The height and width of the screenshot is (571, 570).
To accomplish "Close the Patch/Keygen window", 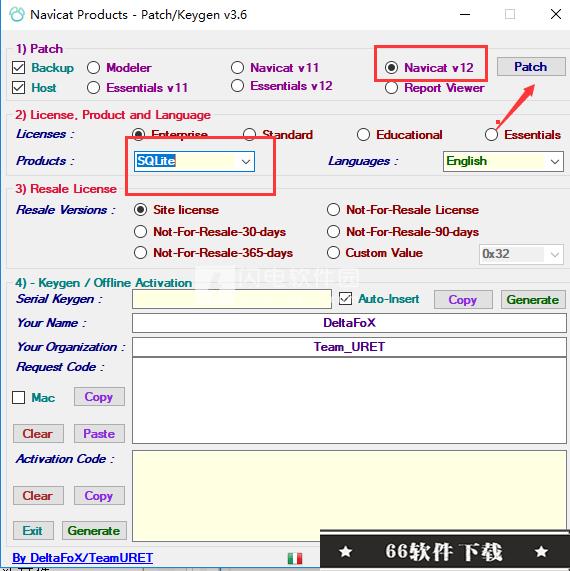I will (556, 15).
